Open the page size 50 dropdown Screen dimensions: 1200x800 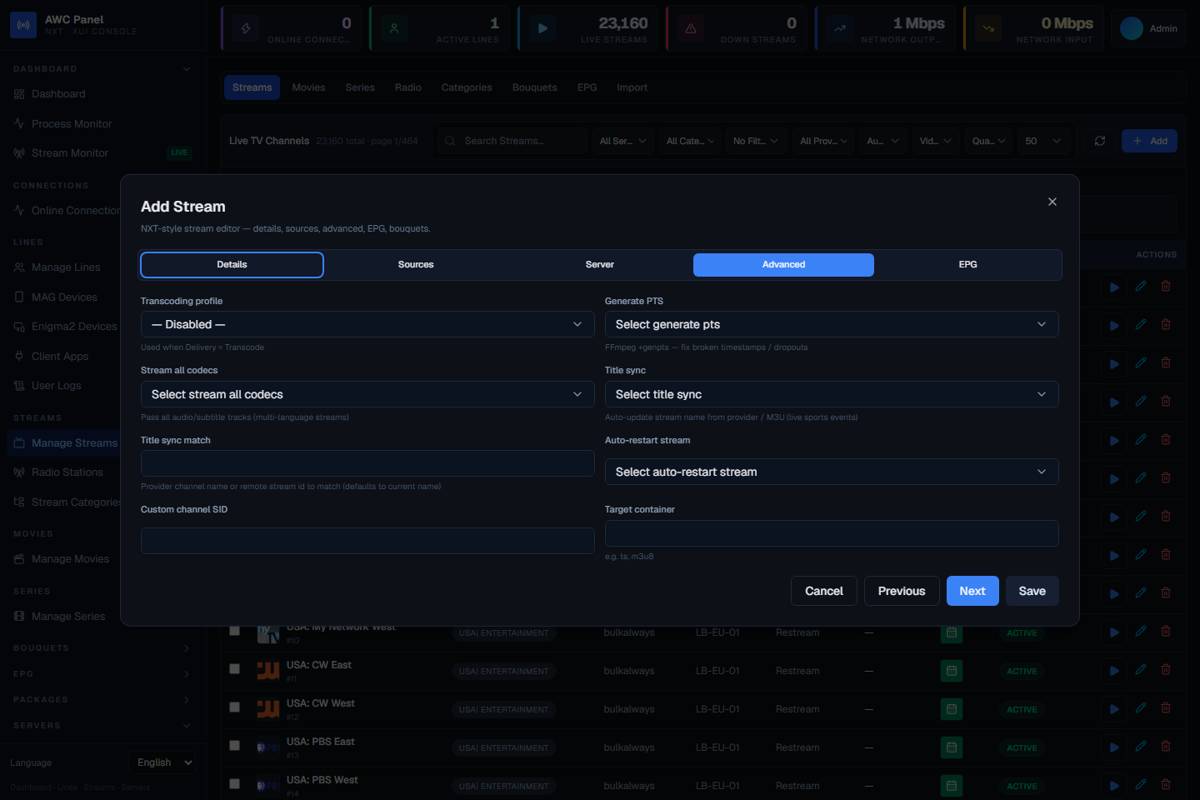coord(1042,141)
